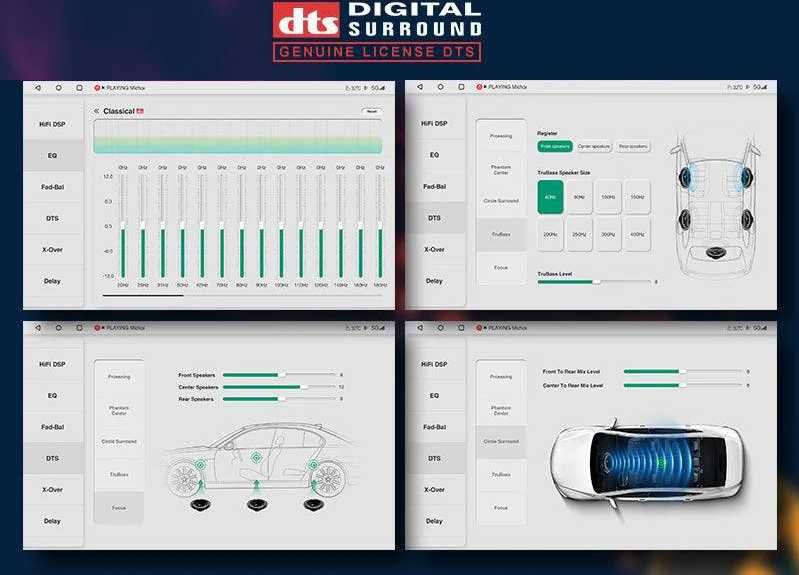
Task: Open the Delay tab in the EQ screen
Action: tap(52, 281)
